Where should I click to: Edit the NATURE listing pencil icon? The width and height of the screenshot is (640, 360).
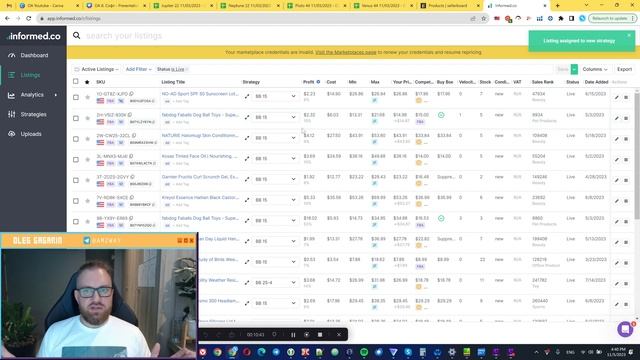coord(616,139)
